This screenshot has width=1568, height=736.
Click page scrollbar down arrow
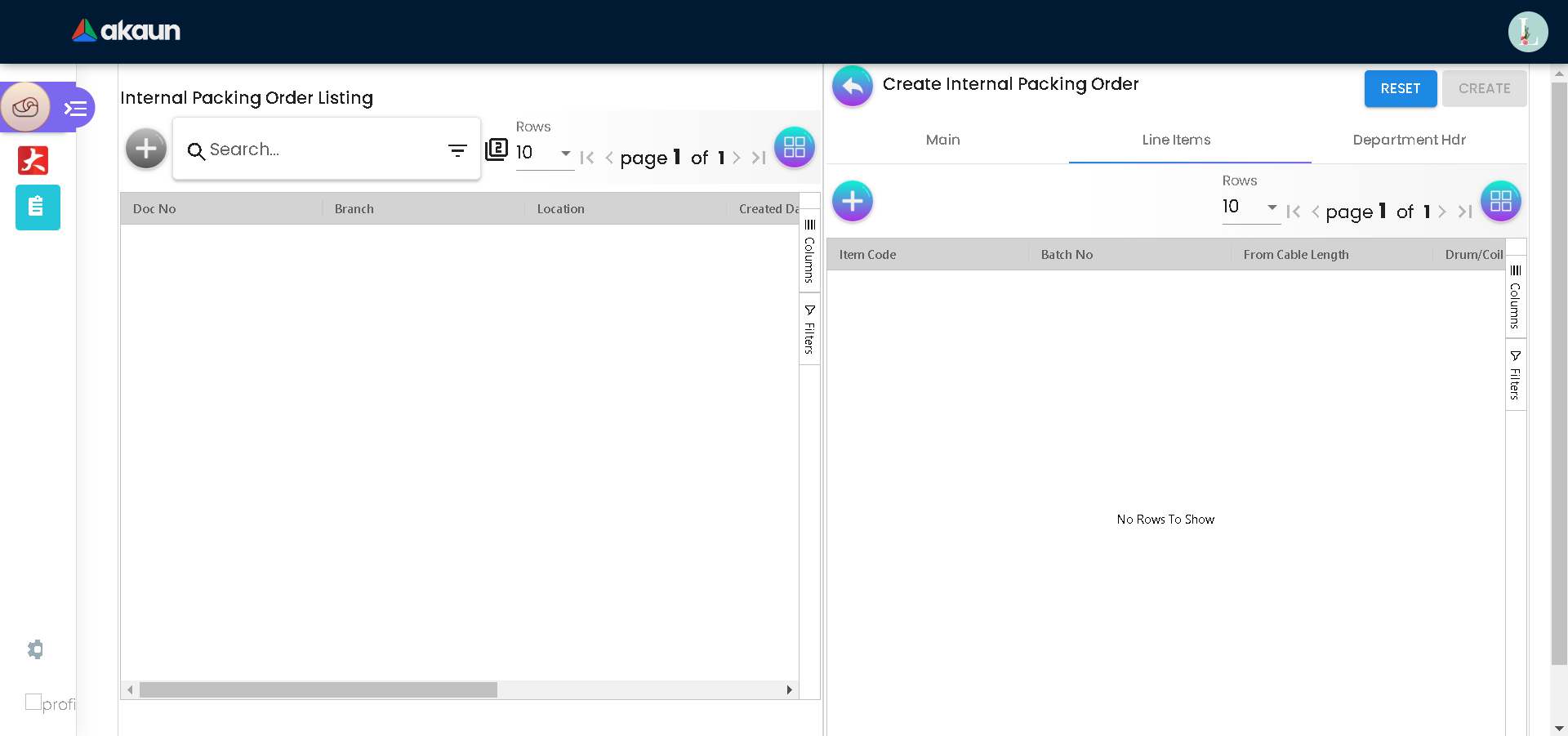1559,728
